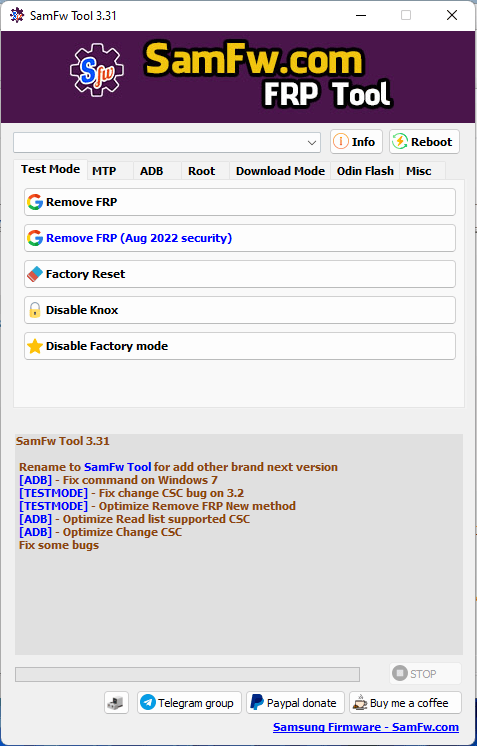The width and height of the screenshot is (477, 746).
Task: Switch to the ADB tab
Action: coord(157,171)
